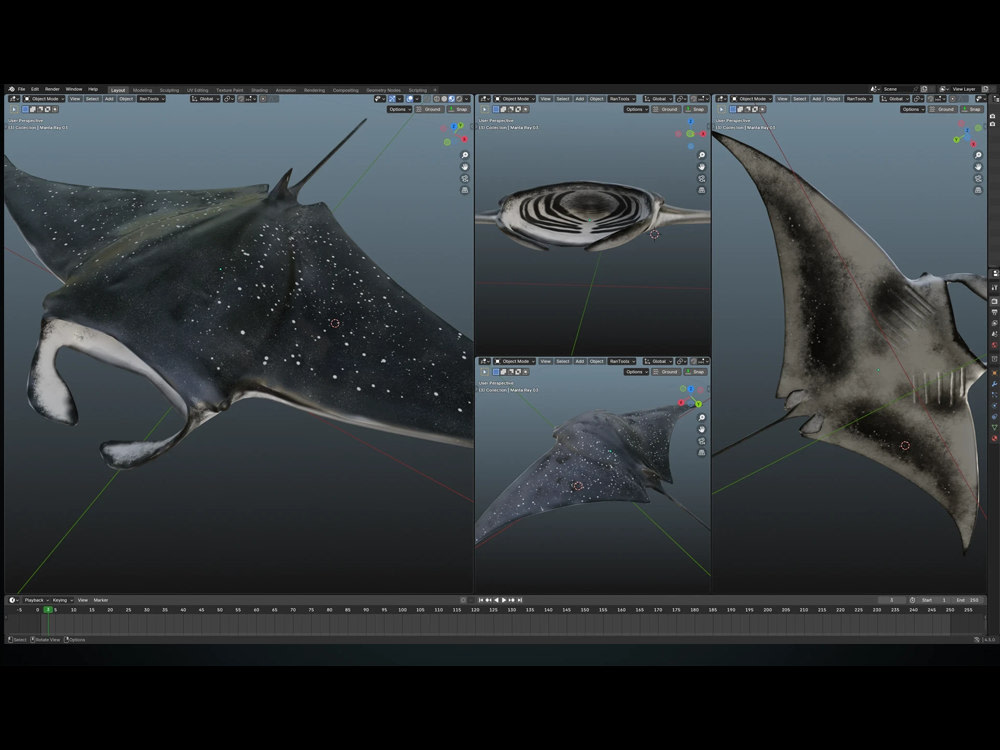Image resolution: width=1000 pixels, height=750 pixels.
Task: Click pan hand icon in top-middle viewport
Action: click(x=702, y=166)
